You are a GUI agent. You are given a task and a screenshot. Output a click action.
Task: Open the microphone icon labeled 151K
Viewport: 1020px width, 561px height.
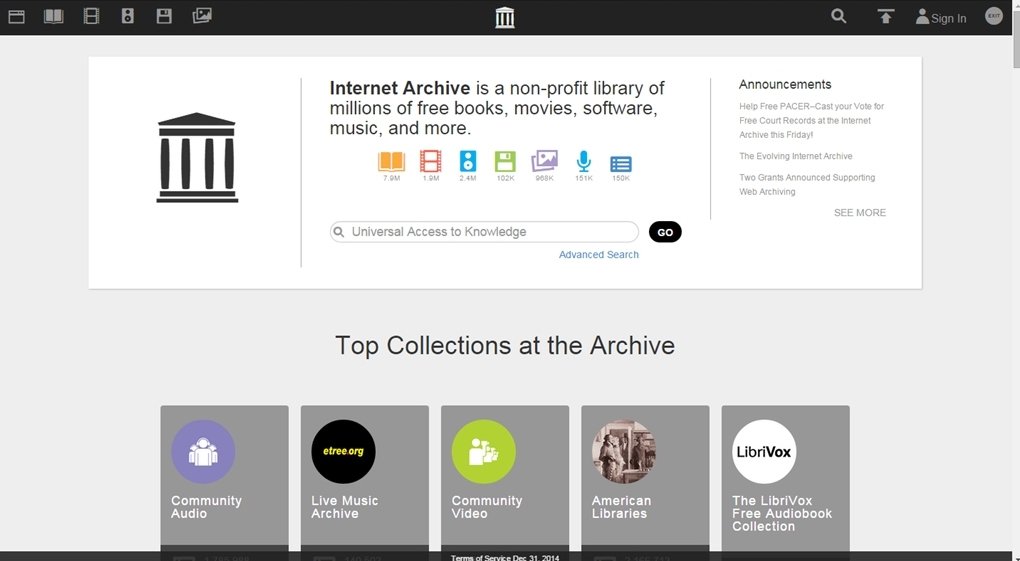click(x=584, y=161)
